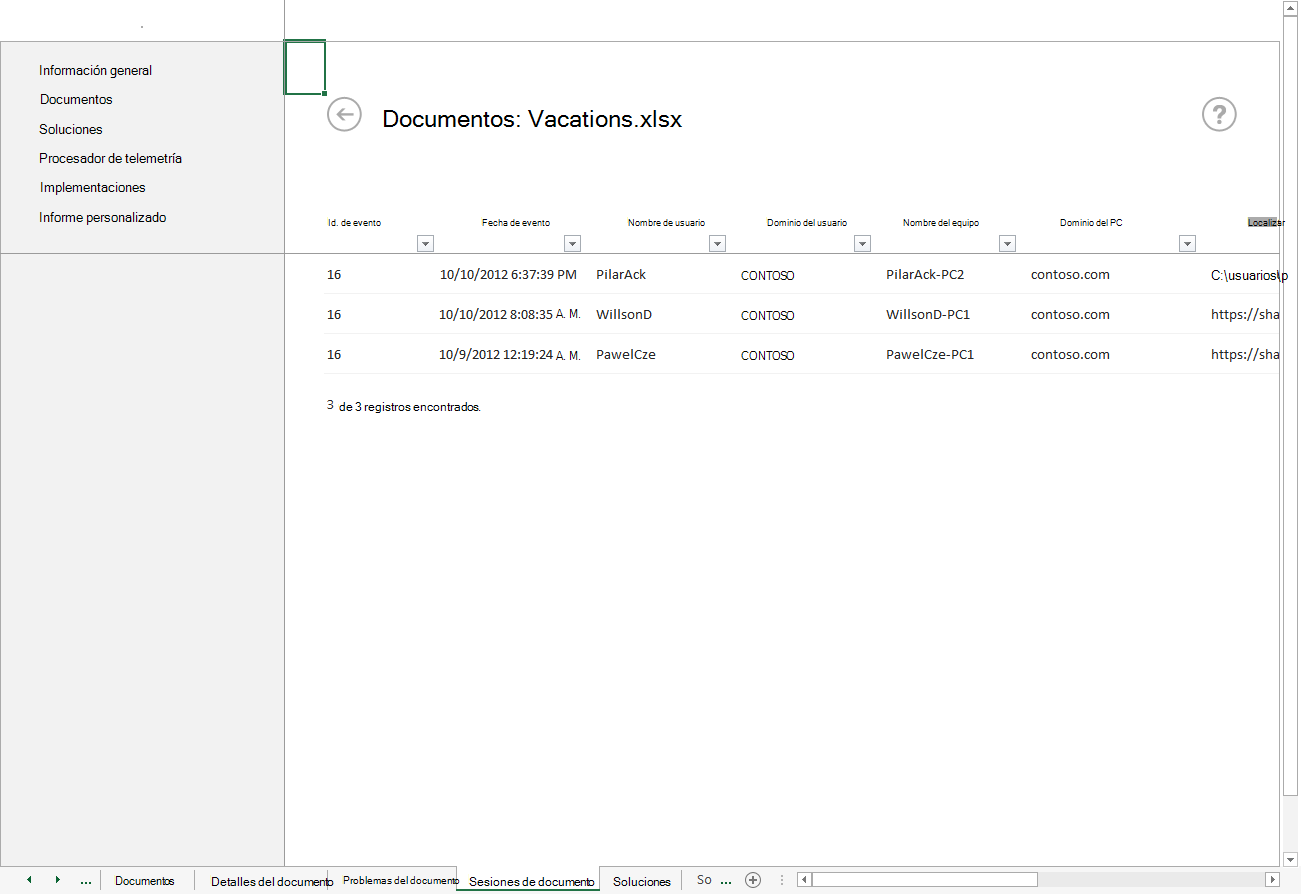Open the Nombre de usuario filter dropdown

[716, 243]
